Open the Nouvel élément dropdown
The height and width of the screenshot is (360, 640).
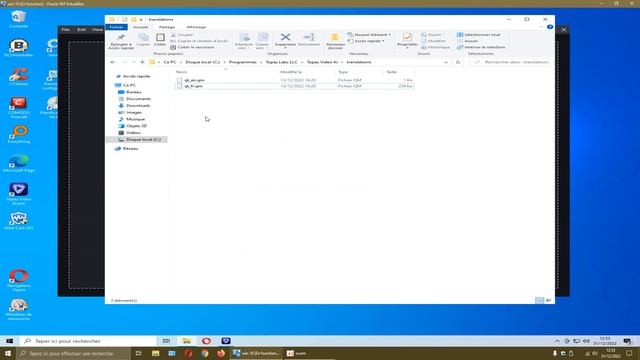369,35
